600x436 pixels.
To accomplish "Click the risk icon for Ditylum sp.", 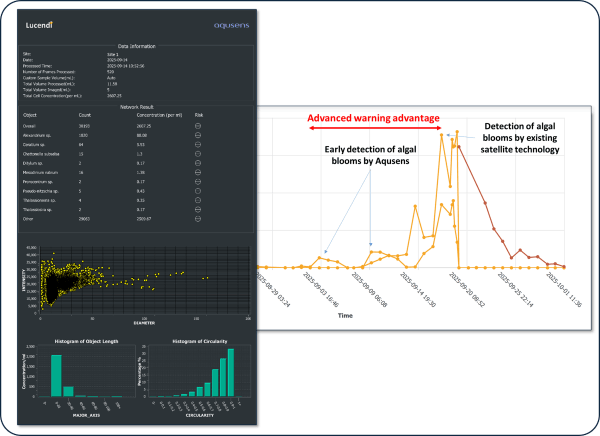I will (198, 163).
